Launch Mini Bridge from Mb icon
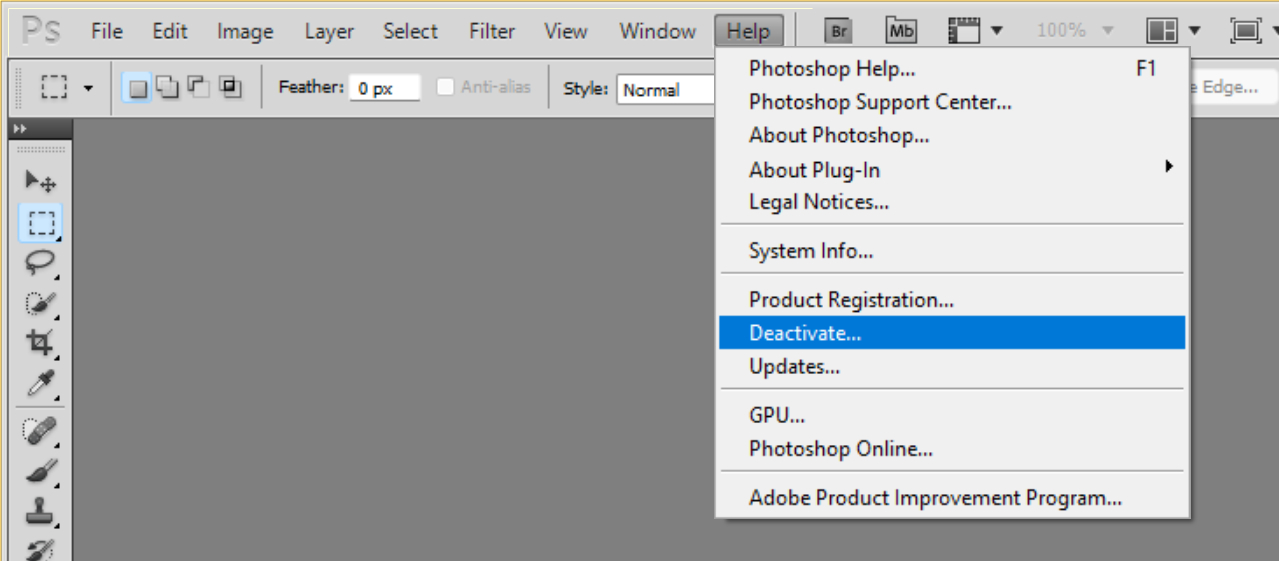Screen dimensions: 1279x561 click(x=901, y=31)
